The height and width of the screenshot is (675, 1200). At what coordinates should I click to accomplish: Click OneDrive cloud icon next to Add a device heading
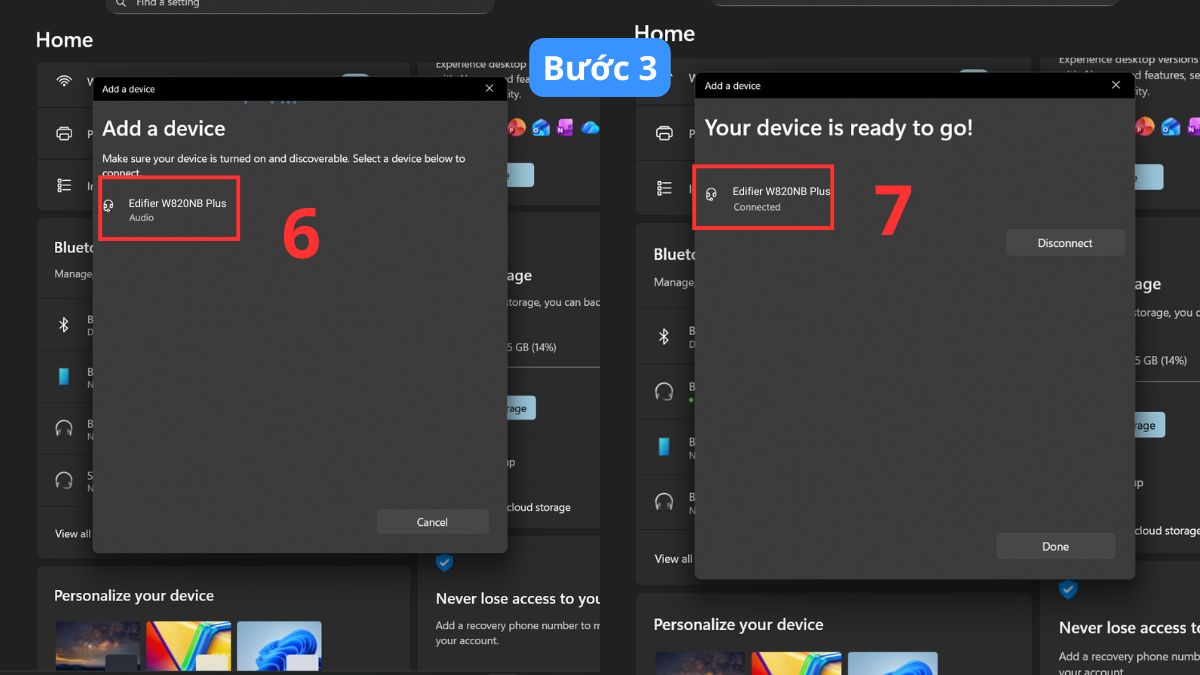coord(589,127)
